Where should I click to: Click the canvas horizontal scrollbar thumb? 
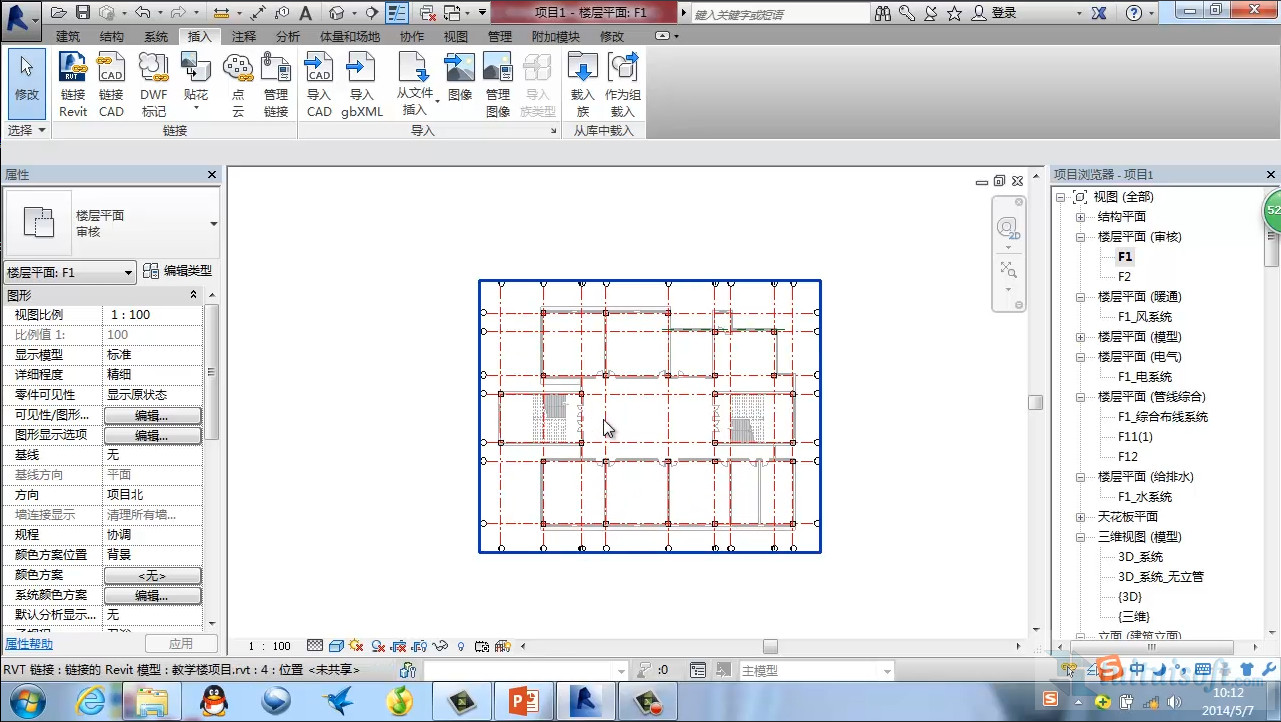[770, 646]
